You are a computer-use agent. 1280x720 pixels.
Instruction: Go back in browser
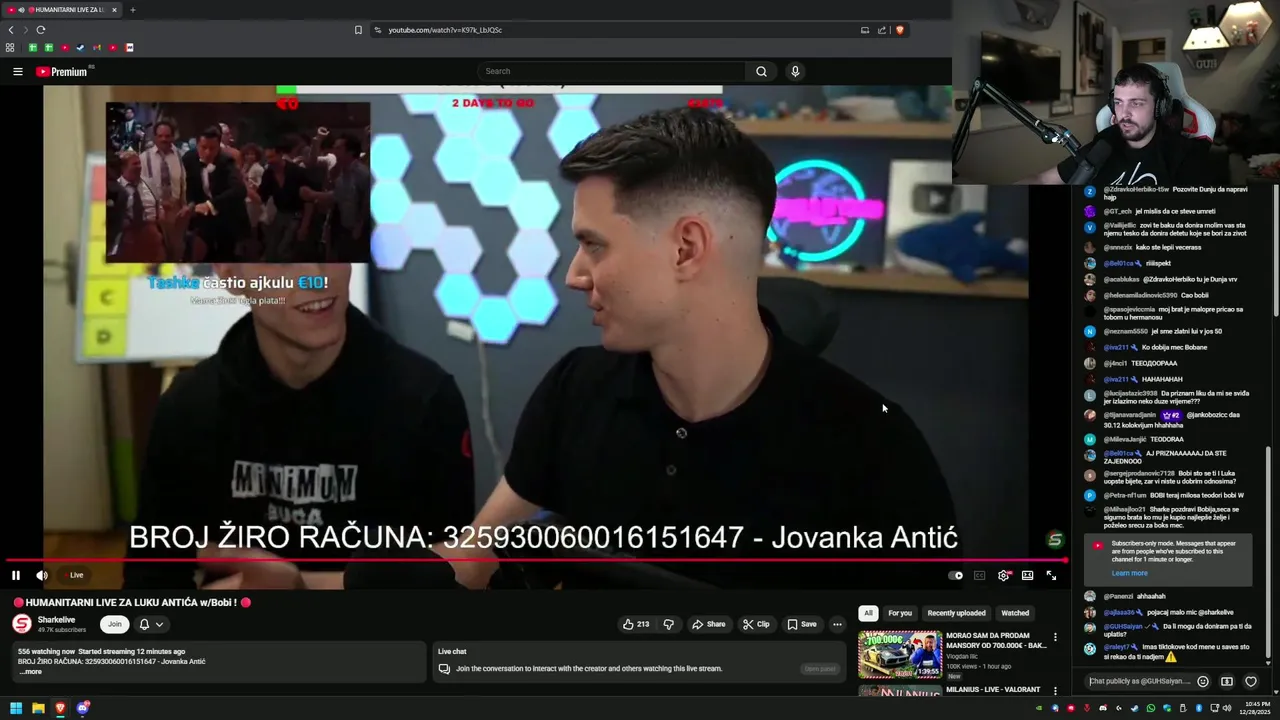tap(11, 30)
